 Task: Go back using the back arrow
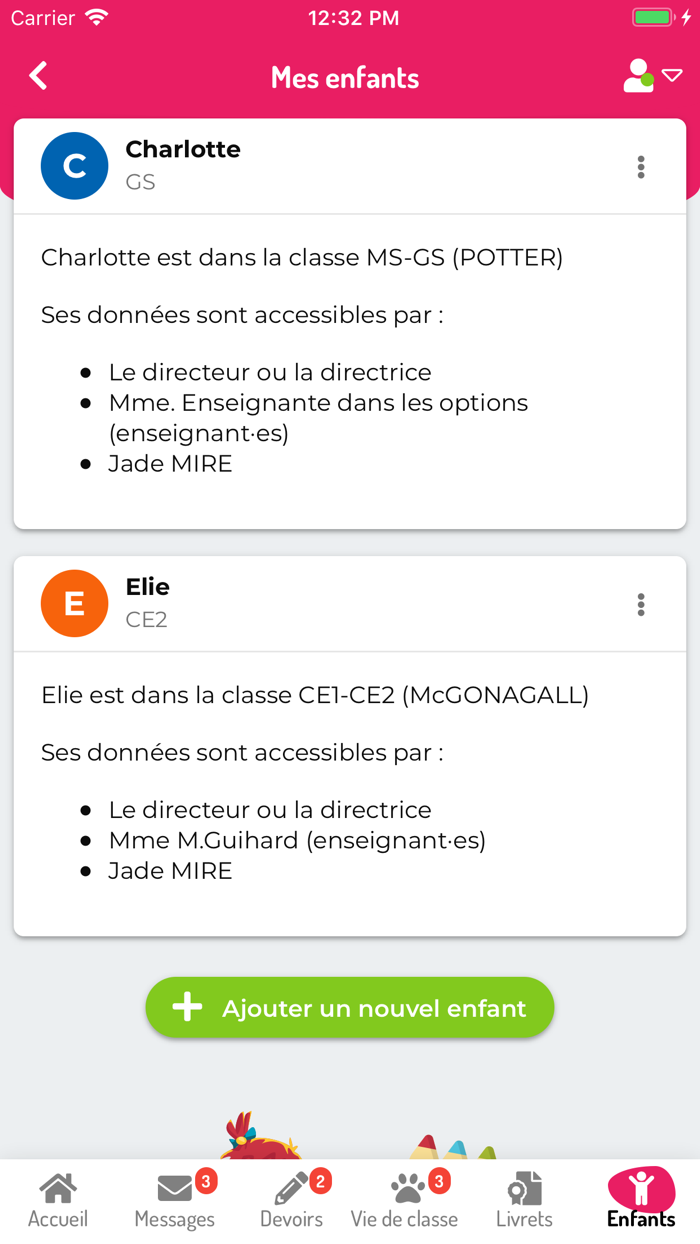coord(38,75)
